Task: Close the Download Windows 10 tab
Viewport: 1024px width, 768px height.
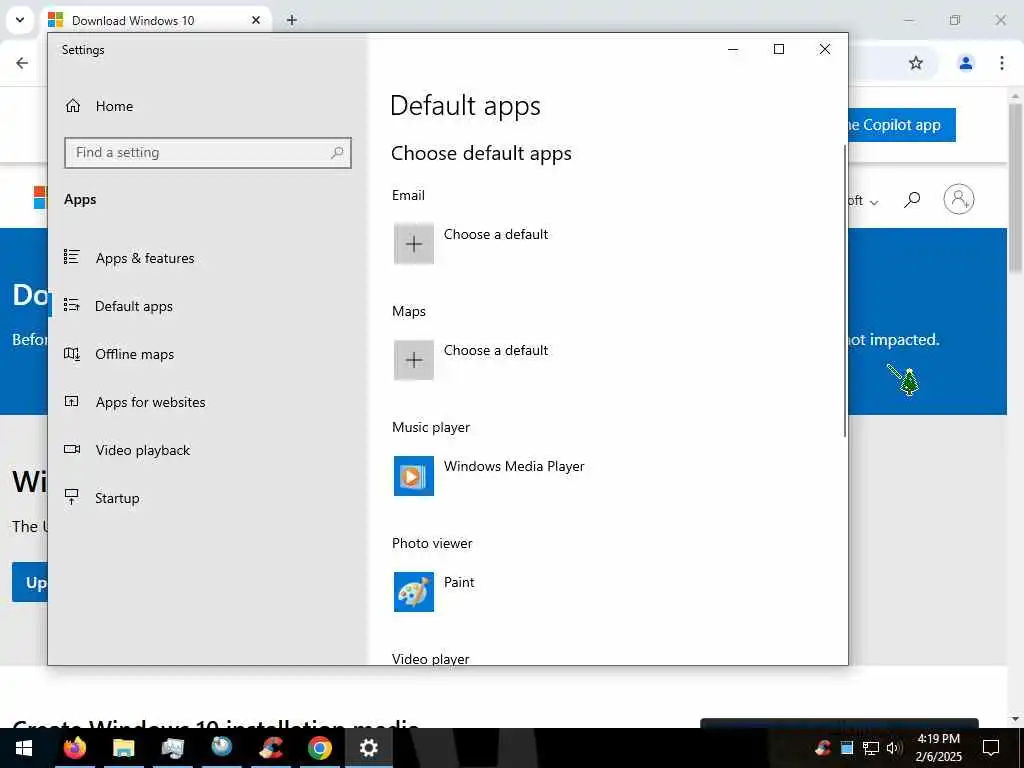Action: (x=256, y=20)
